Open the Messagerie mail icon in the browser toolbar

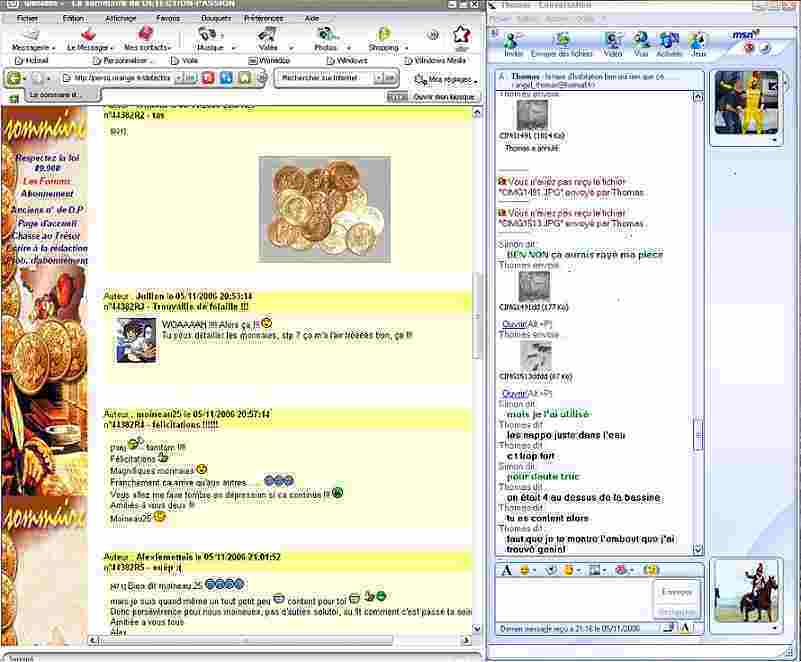31,35
